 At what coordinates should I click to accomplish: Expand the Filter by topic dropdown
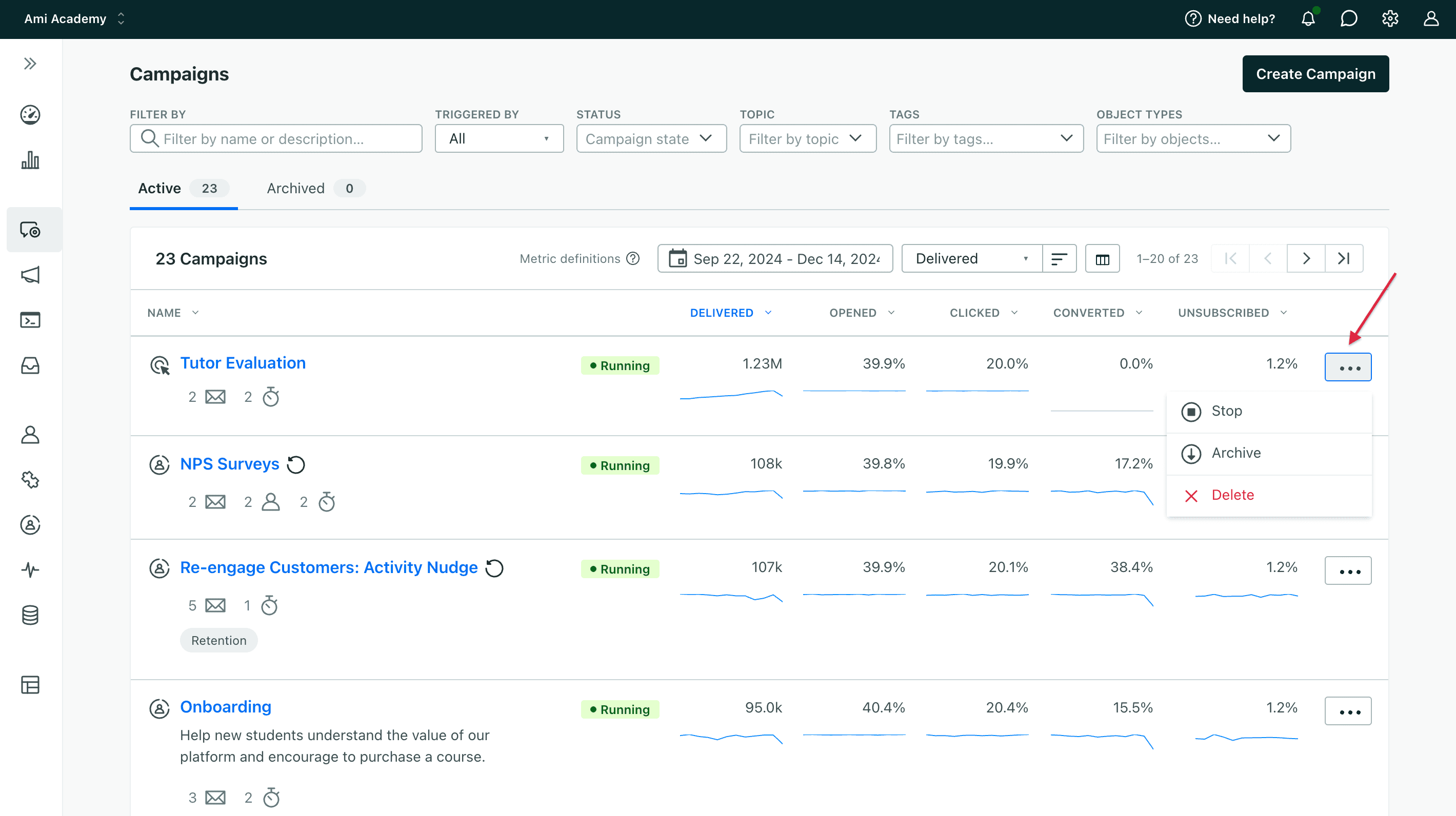(808, 138)
